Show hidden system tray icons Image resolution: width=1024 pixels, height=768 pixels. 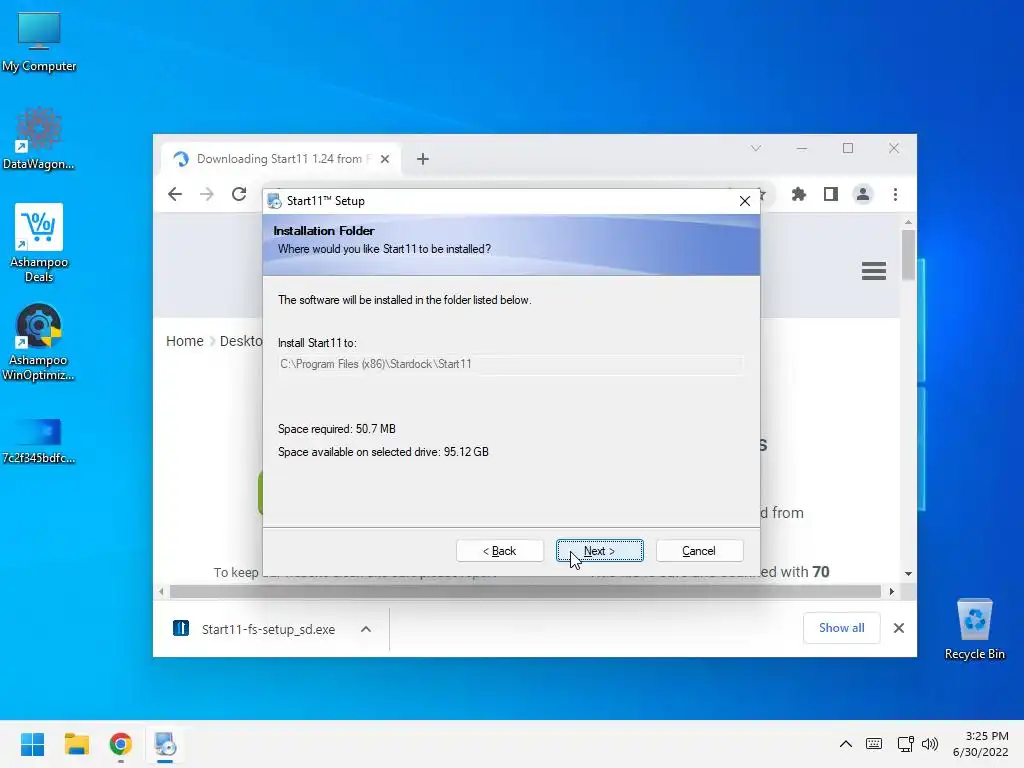845,744
